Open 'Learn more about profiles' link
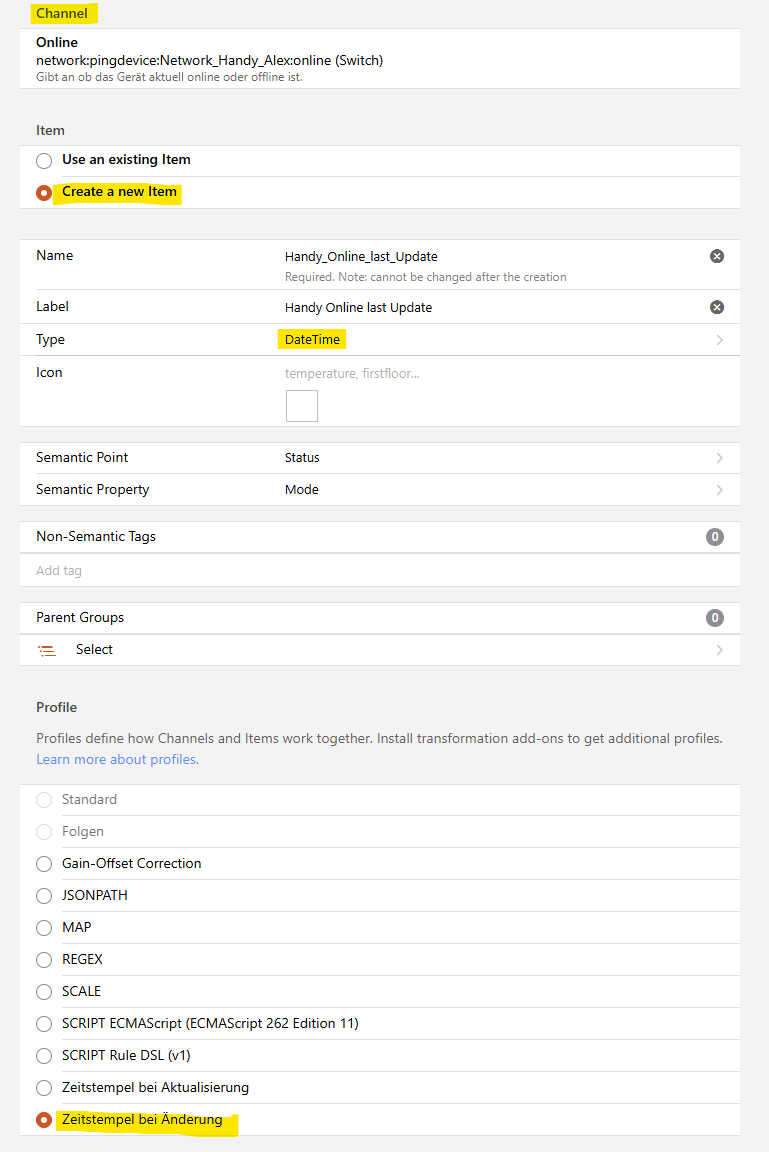 click(x=116, y=760)
